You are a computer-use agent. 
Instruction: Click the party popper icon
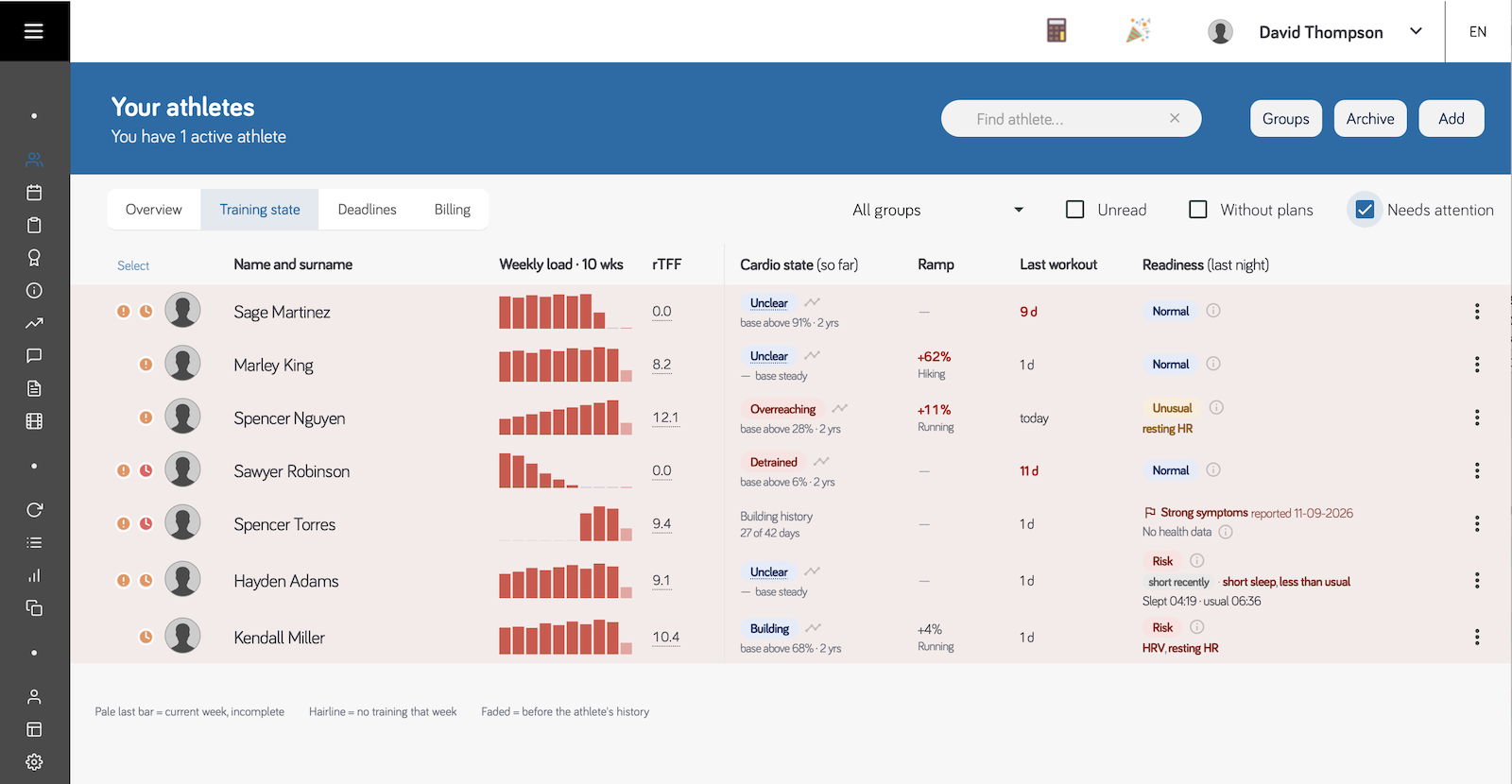[x=1139, y=31]
